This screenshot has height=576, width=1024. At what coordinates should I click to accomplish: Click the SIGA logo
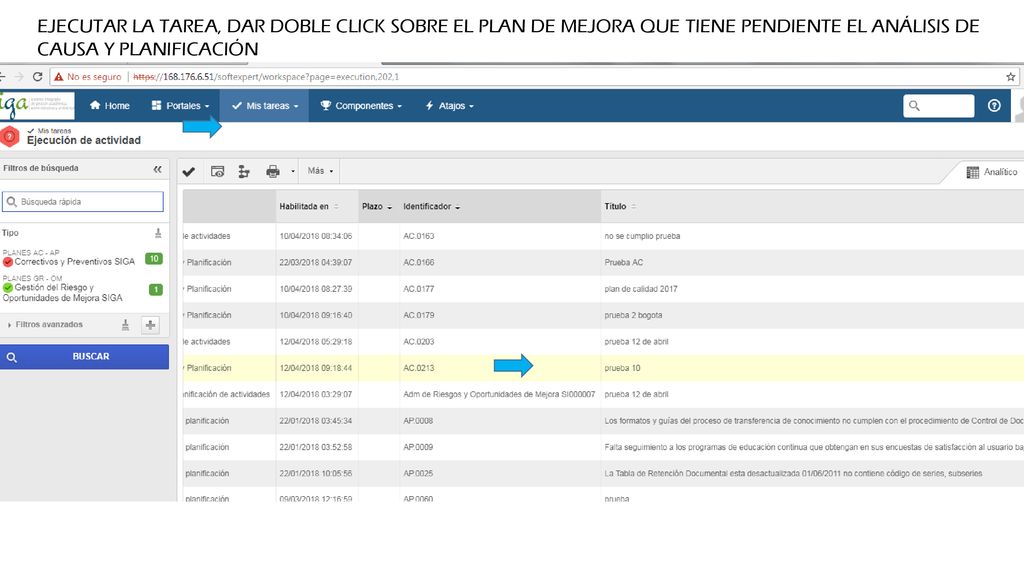click(x=37, y=105)
